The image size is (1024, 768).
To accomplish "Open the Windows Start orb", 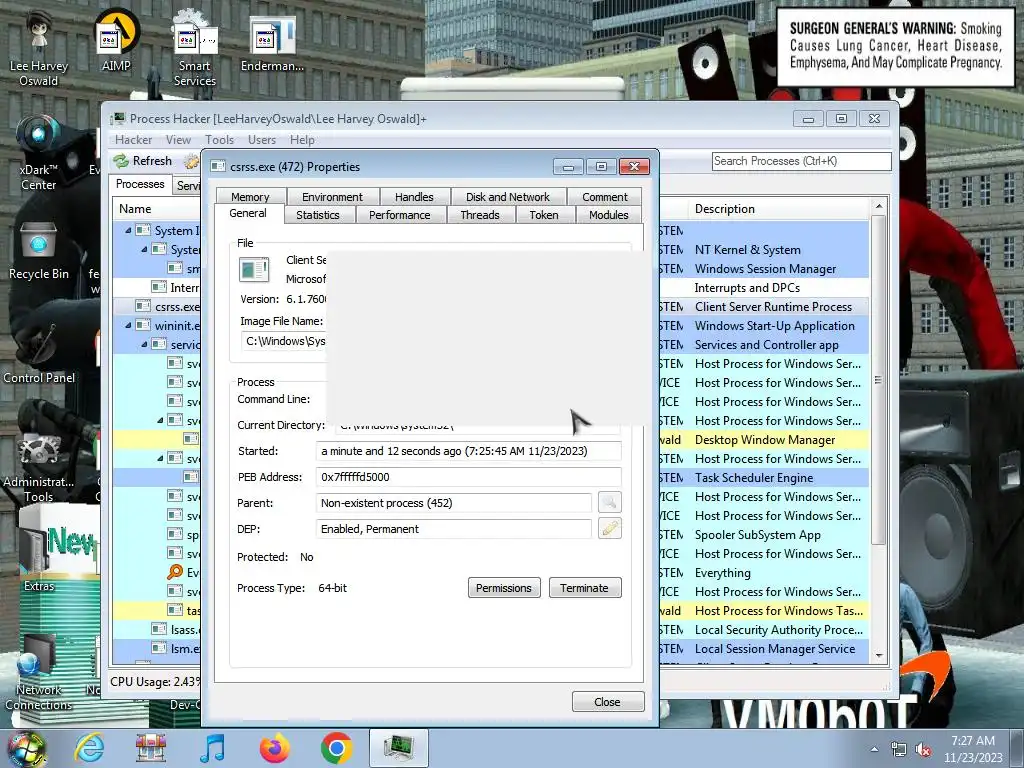I will point(27,748).
